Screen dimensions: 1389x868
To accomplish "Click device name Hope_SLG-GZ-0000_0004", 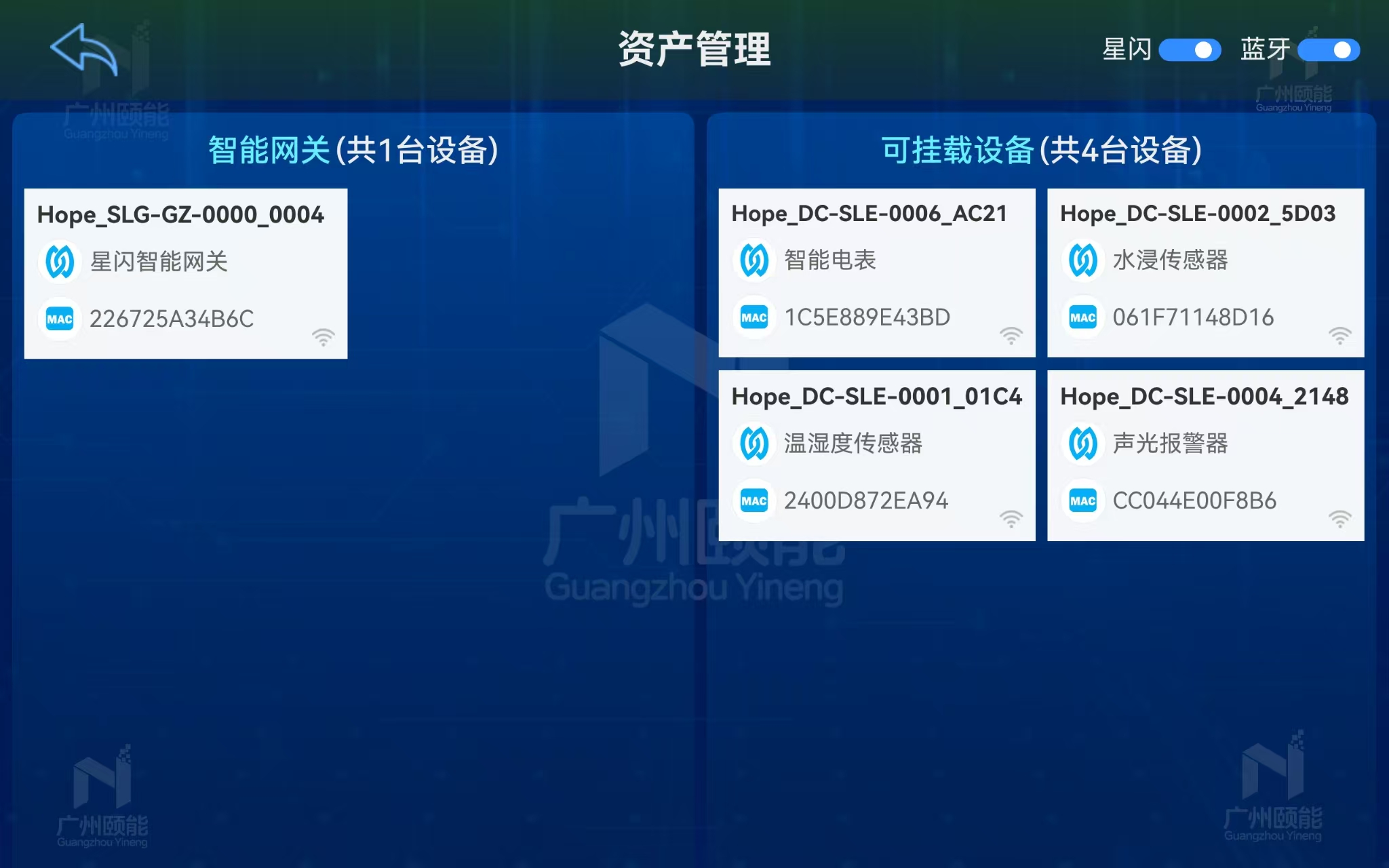I will point(180,215).
